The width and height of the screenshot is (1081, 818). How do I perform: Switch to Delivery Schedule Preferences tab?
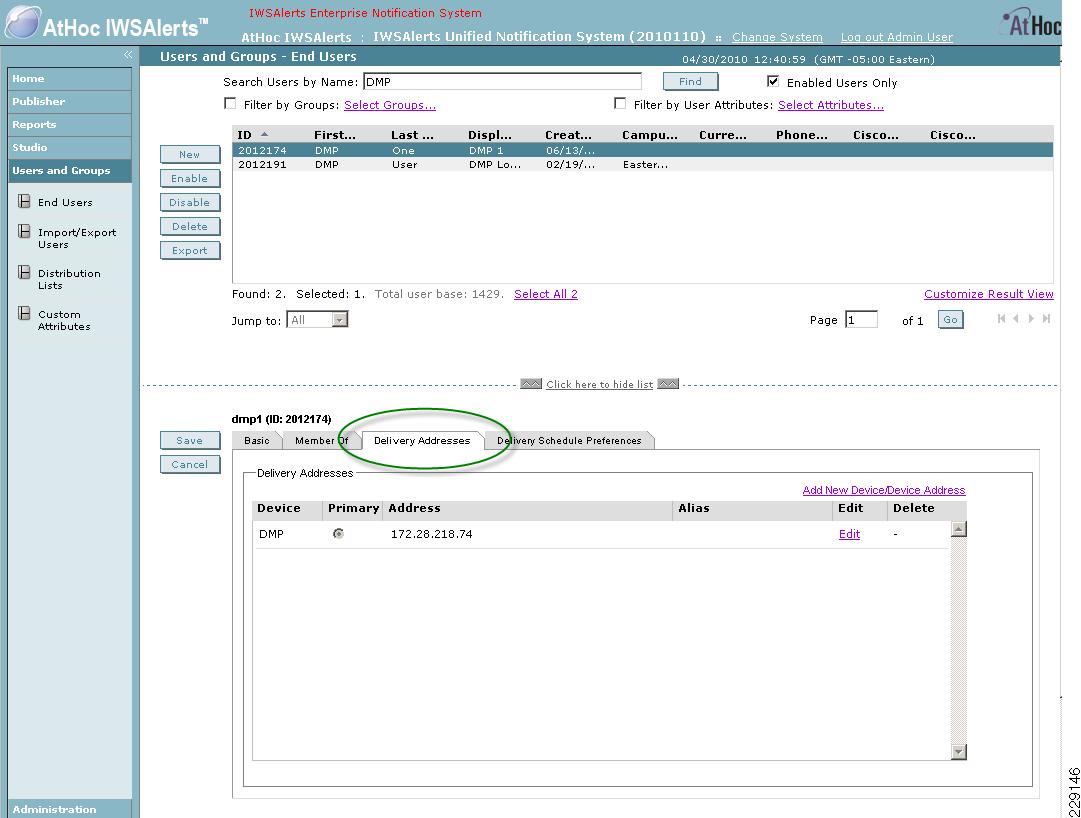tap(569, 440)
